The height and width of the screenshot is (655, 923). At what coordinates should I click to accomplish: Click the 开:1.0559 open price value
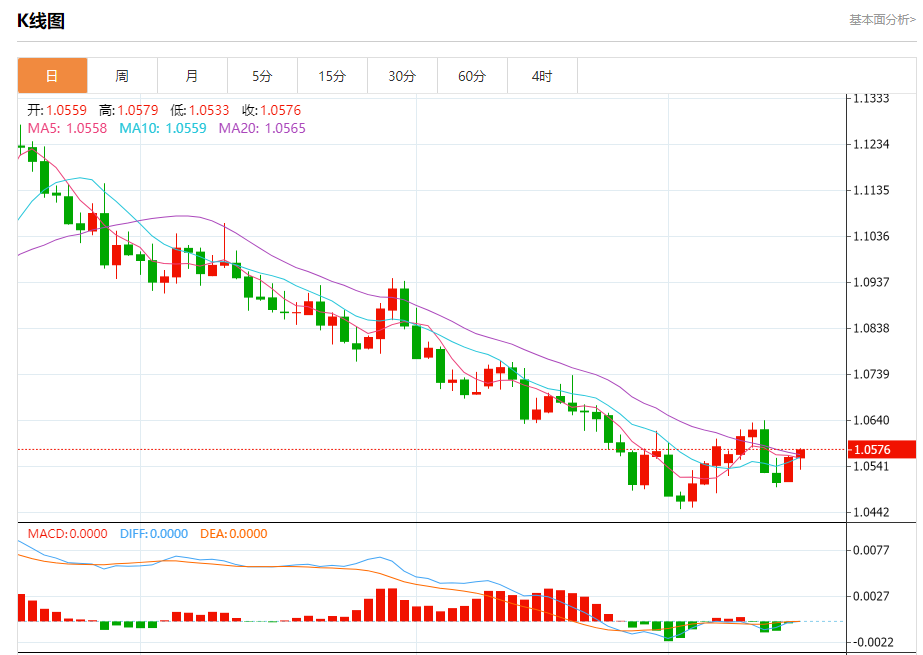[x=57, y=110]
